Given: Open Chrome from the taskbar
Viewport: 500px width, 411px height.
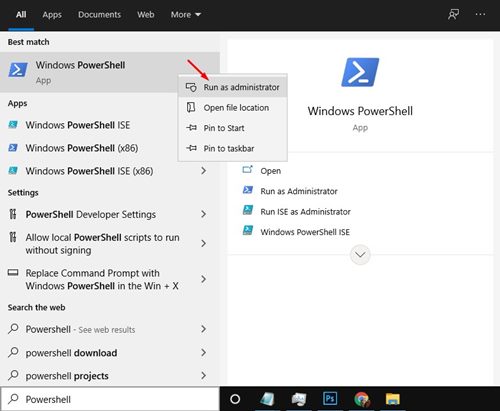Looking at the screenshot, I should 362,399.
